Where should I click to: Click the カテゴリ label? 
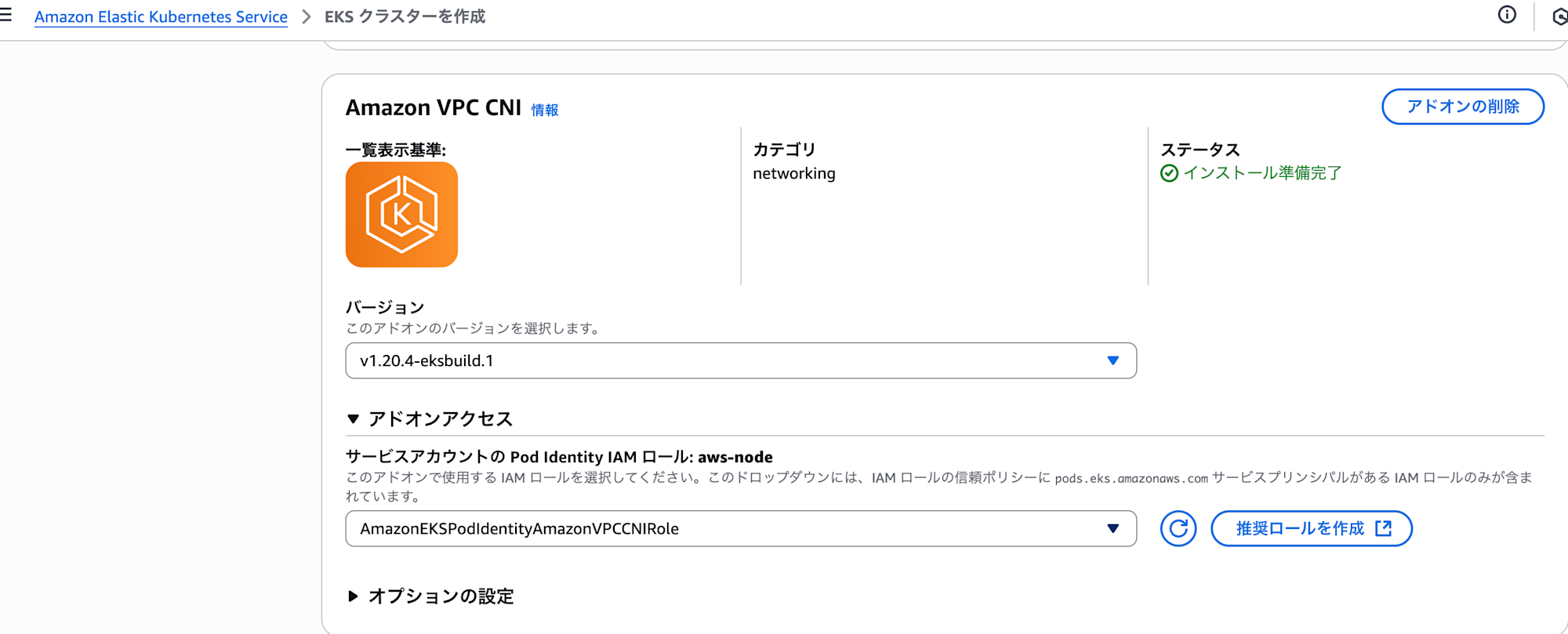784,150
